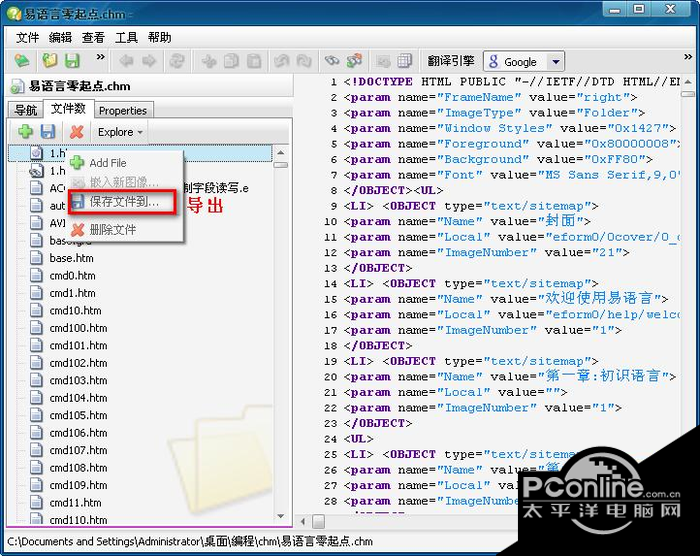Click the open folder toolbar icon

click(50, 61)
